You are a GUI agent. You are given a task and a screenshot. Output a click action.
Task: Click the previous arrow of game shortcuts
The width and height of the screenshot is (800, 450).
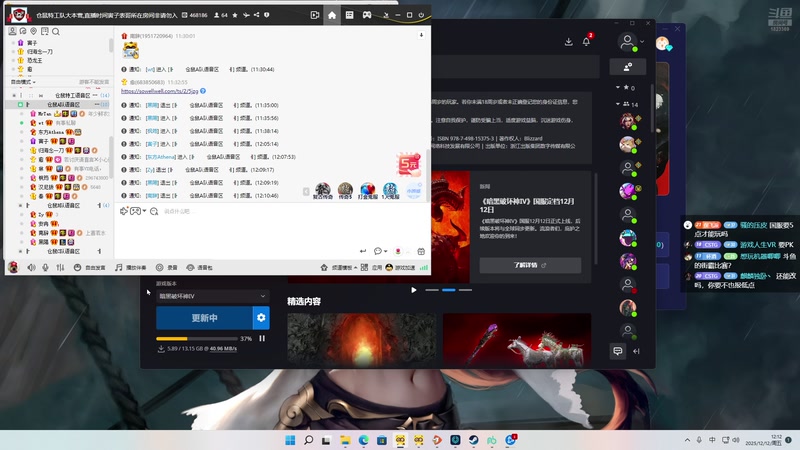pos(306,191)
